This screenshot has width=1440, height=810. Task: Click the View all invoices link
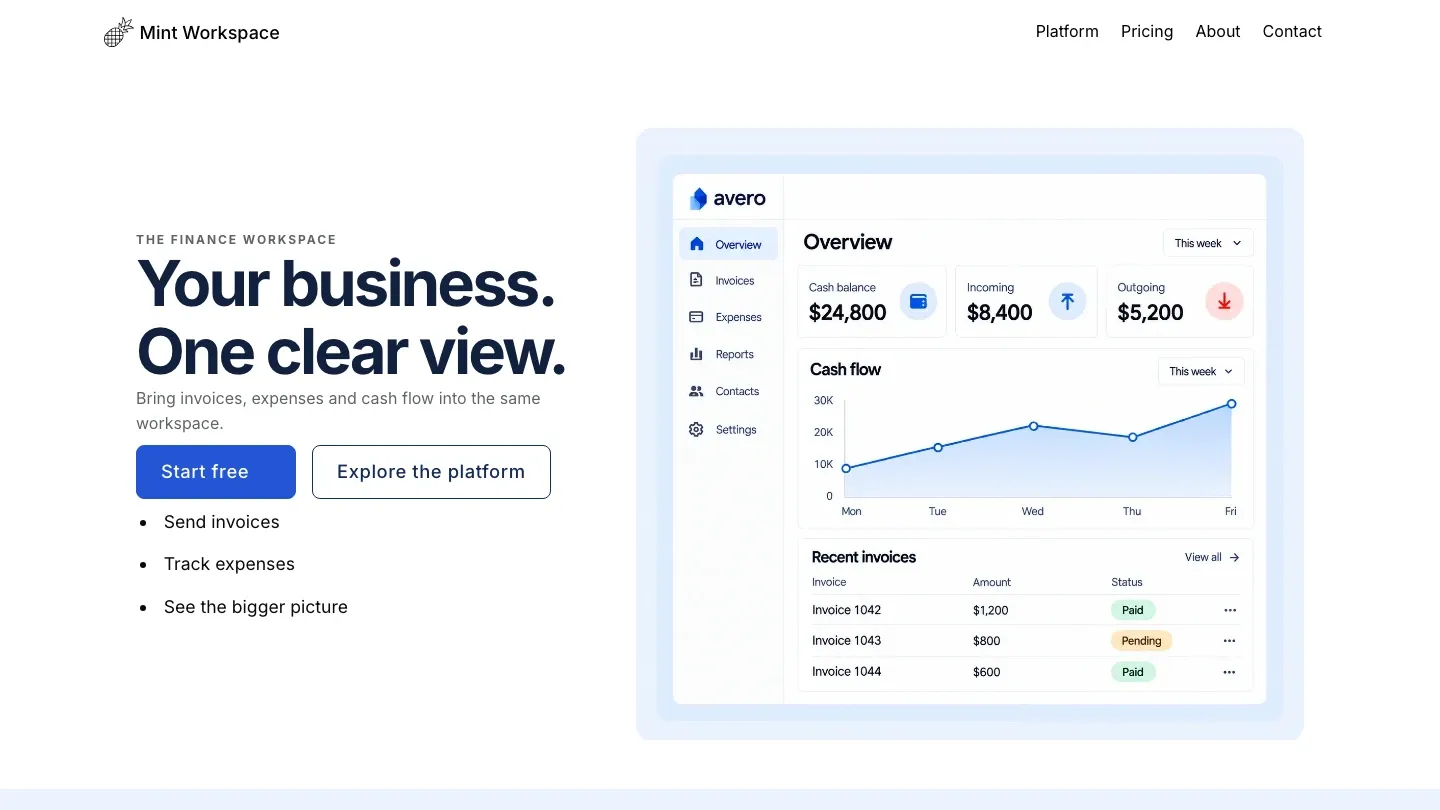click(x=1212, y=557)
